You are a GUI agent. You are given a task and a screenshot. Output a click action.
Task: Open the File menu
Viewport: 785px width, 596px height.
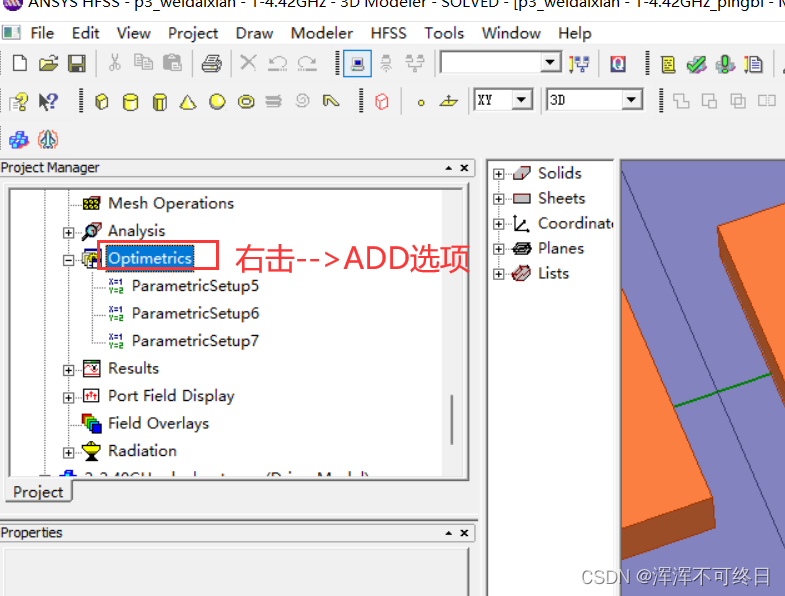[42, 33]
